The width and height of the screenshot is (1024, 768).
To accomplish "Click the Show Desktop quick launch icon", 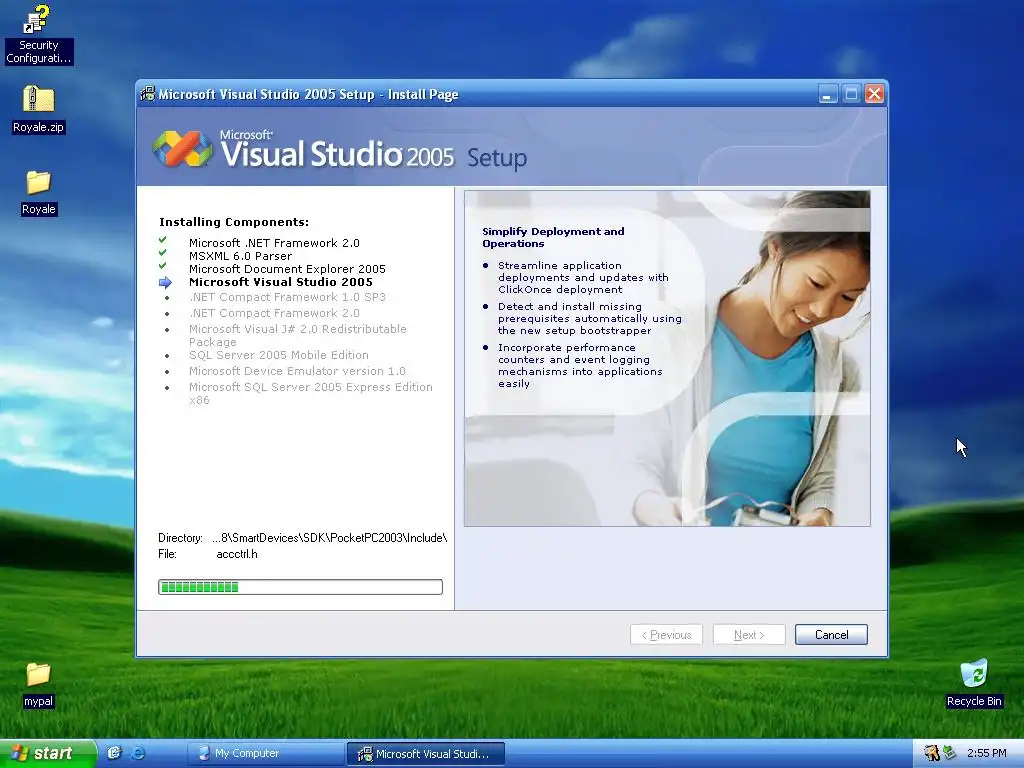I will (114, 753).
